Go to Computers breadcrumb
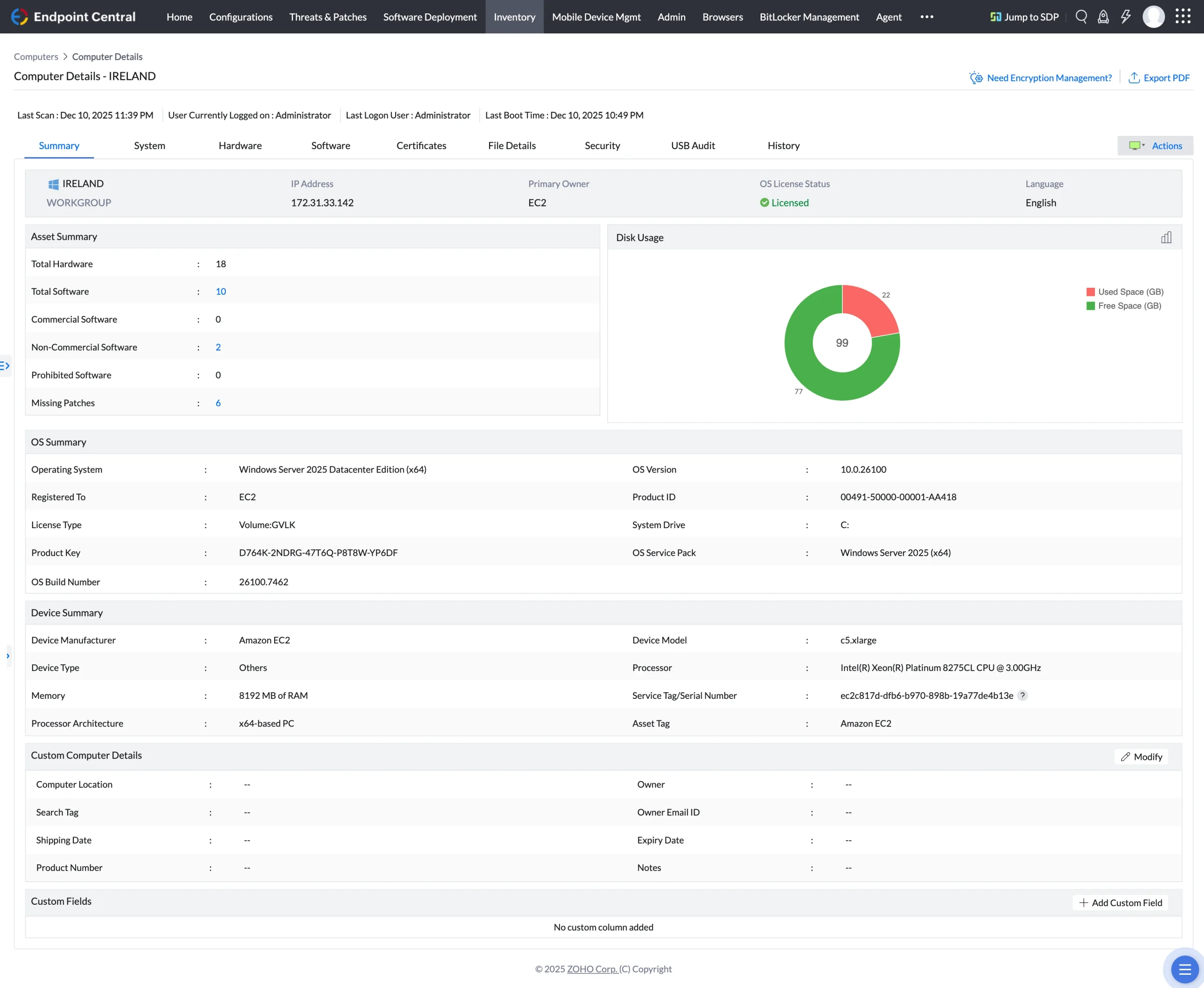1204x988 pixels. click(x=36, y=56)
